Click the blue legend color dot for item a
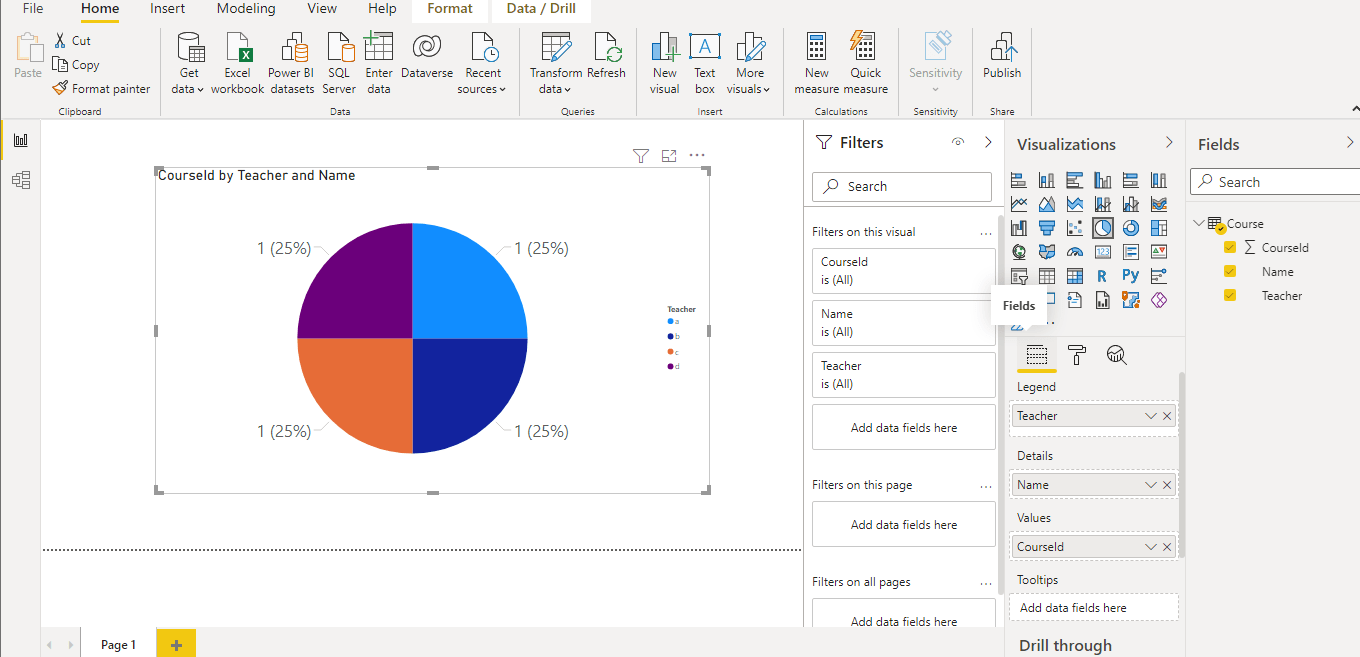Image resolution: width=1360 pixels, height=657 pixels. 670,321
